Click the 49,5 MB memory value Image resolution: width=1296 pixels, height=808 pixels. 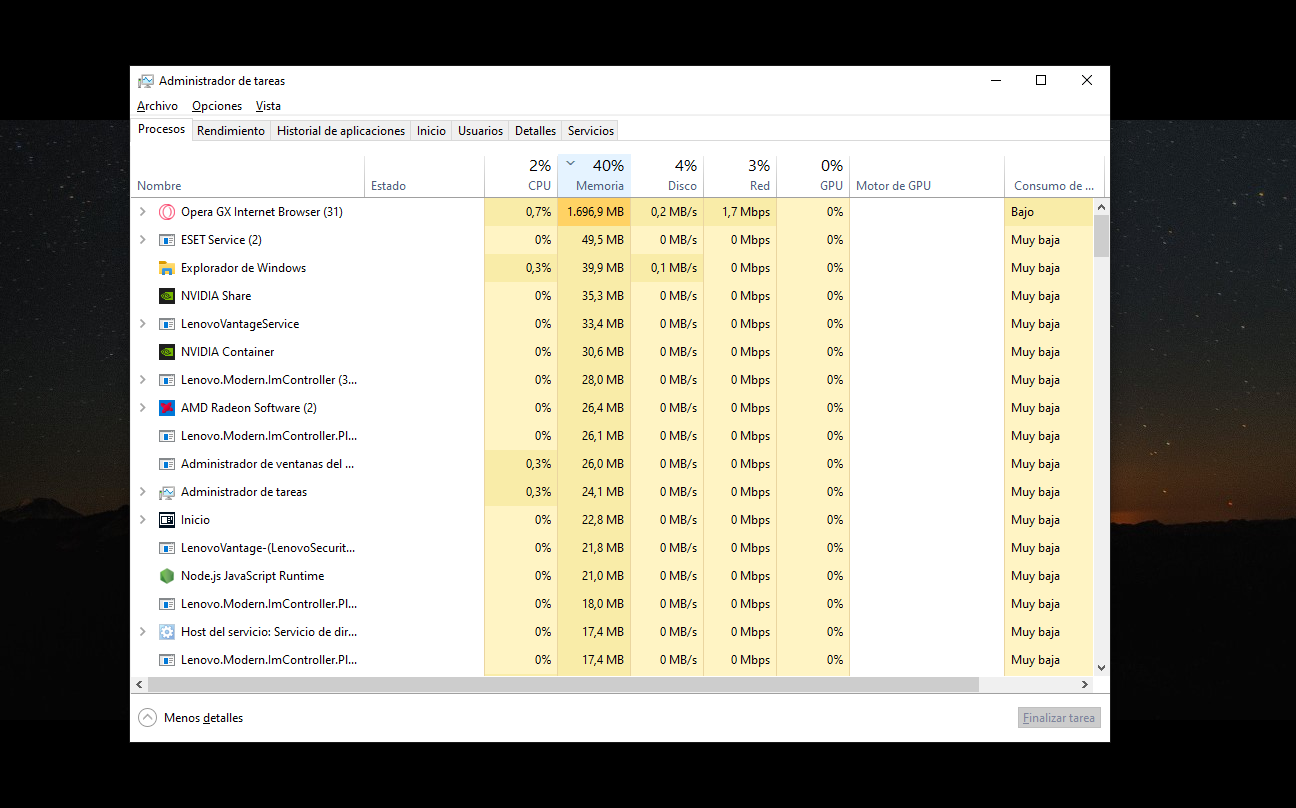[x=602, y=240]
